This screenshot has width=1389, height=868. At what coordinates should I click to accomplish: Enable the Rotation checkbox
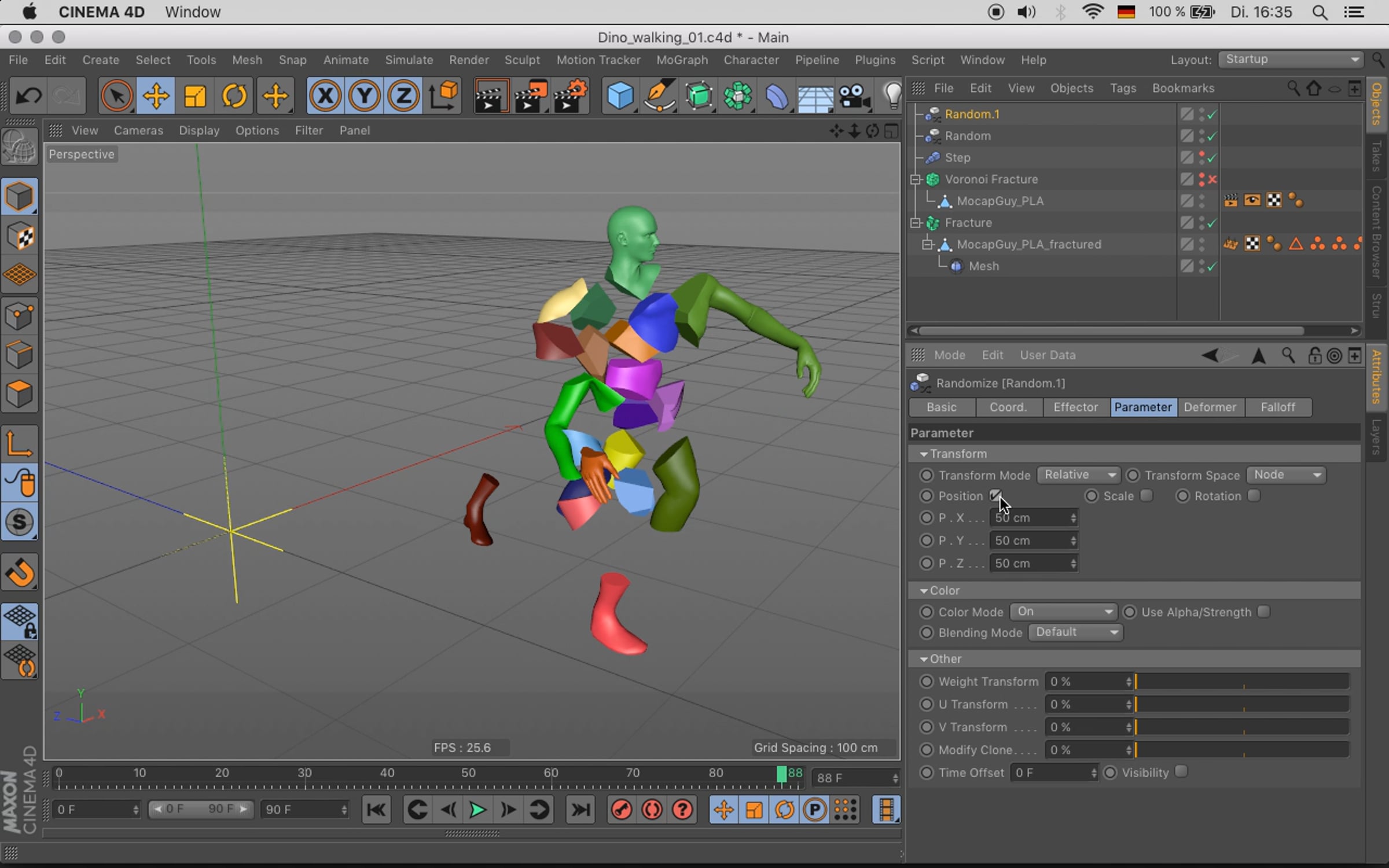[x=1254, y=496]
